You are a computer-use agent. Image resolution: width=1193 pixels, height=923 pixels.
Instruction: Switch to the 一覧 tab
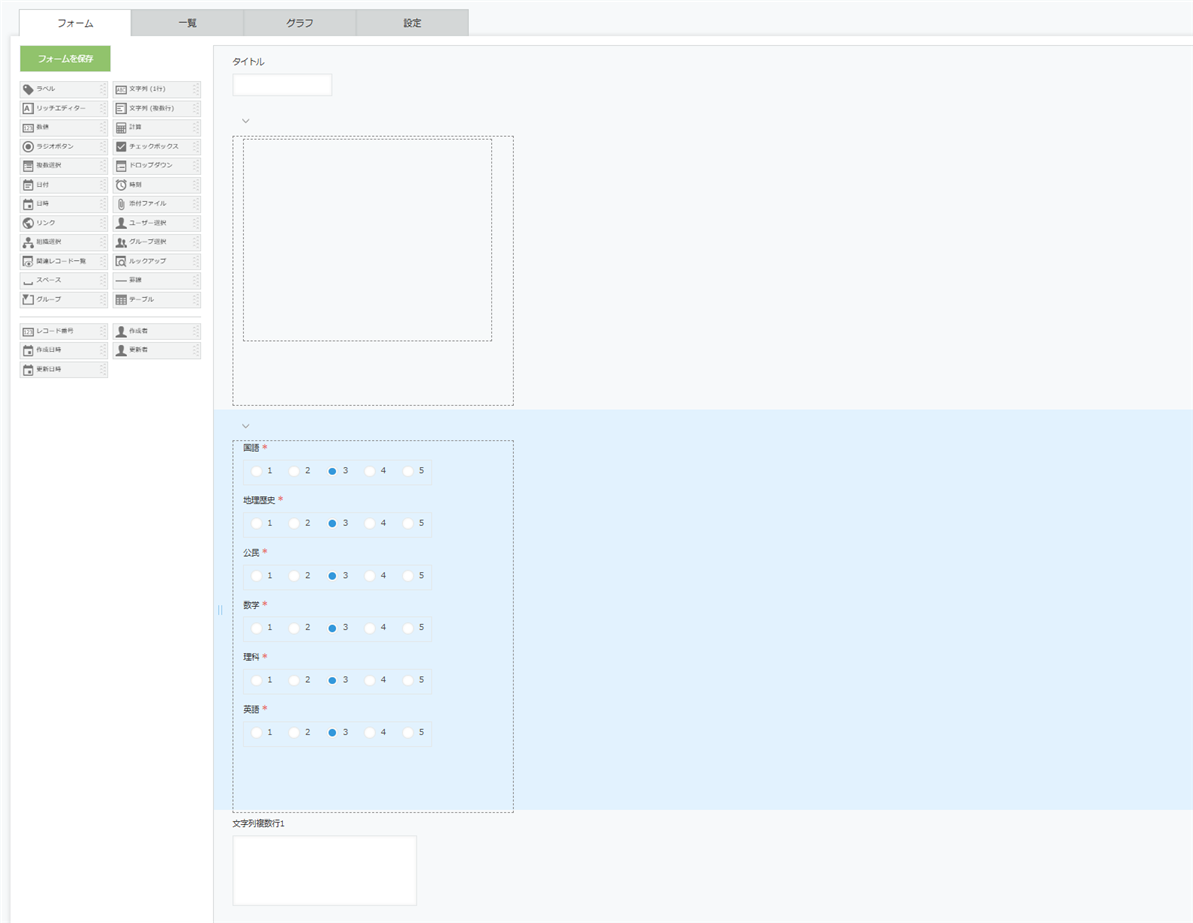[187, 23]
